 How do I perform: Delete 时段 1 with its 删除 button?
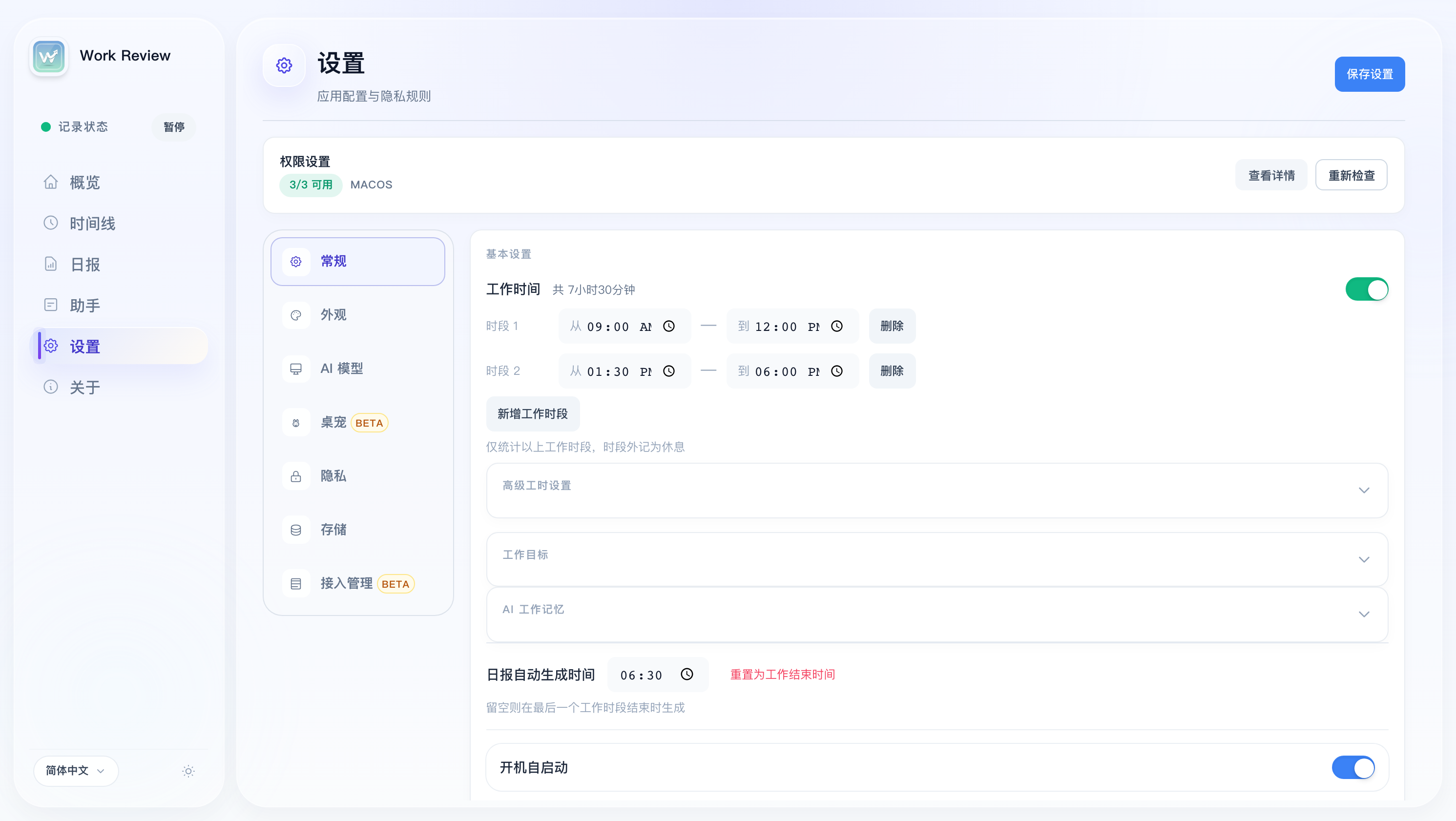(x=892, y=326)
